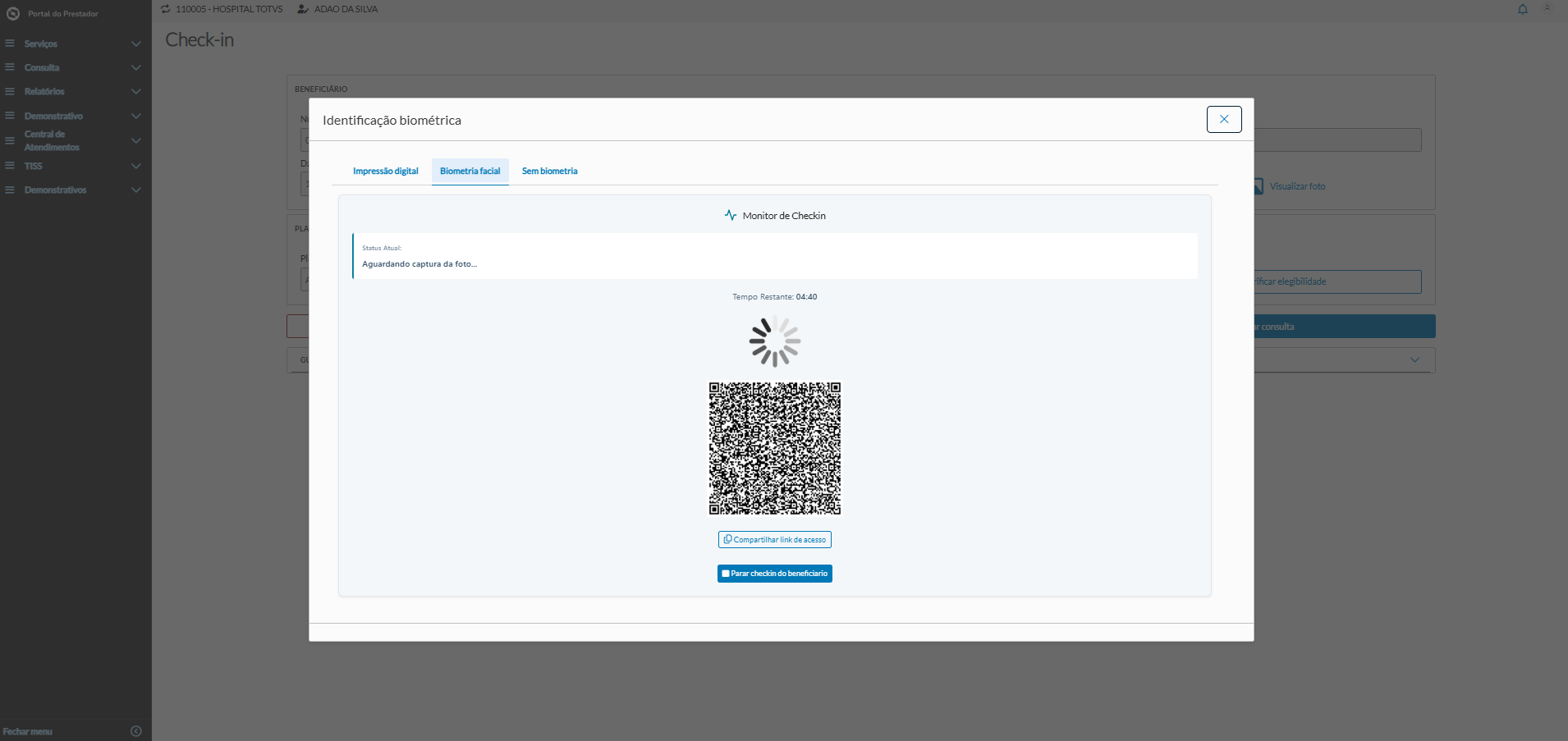1568x741 pixels.
Task: Click the hamburger icon beside Serviços
Action: pos(10,43)
